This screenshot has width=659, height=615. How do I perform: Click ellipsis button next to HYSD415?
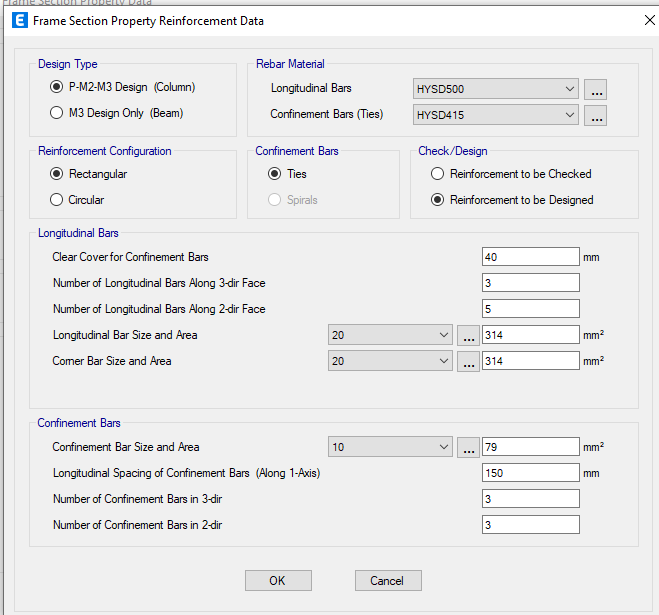(x=596, y=115)
